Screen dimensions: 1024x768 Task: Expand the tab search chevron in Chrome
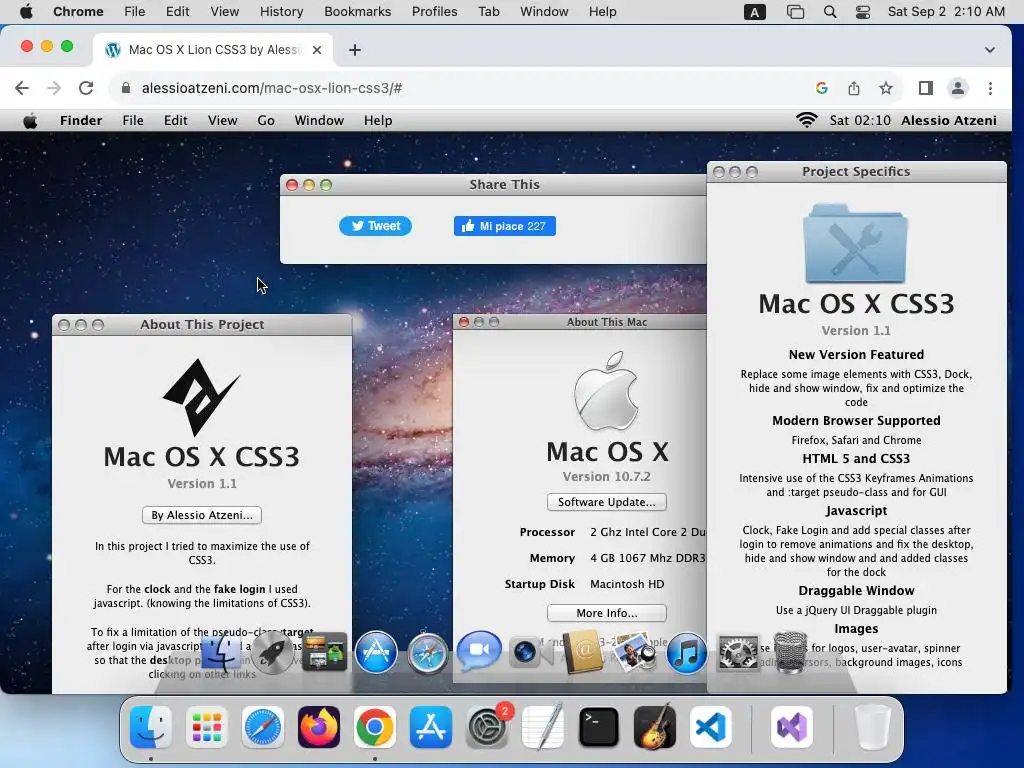tap(990, 50)
